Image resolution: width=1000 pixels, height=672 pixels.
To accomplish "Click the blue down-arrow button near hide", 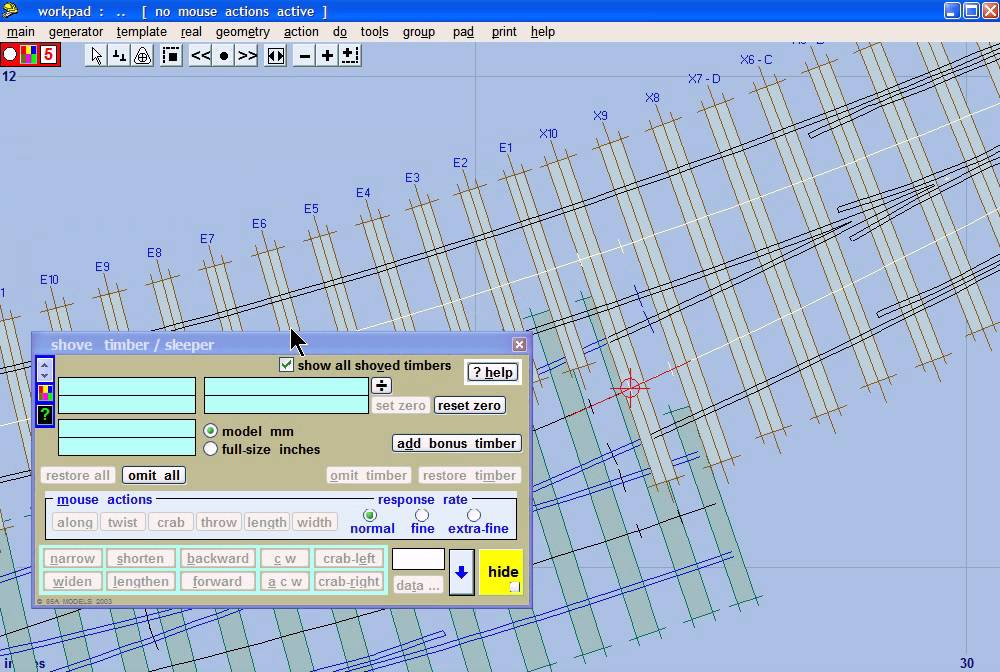I will [462, 573].
